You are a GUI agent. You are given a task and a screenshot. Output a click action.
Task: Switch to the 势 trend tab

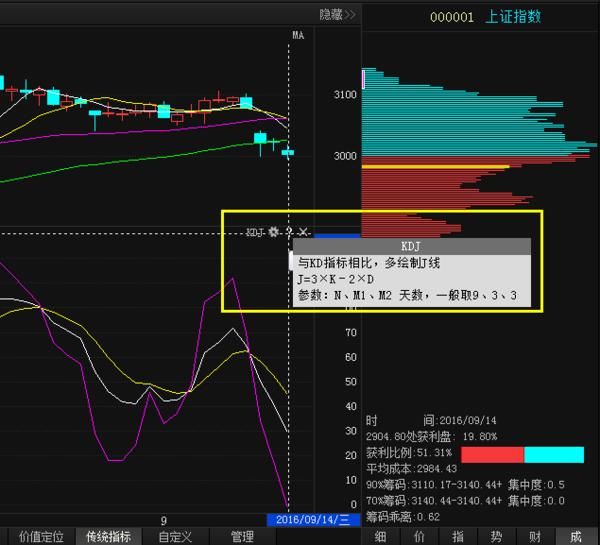point(497,537)
